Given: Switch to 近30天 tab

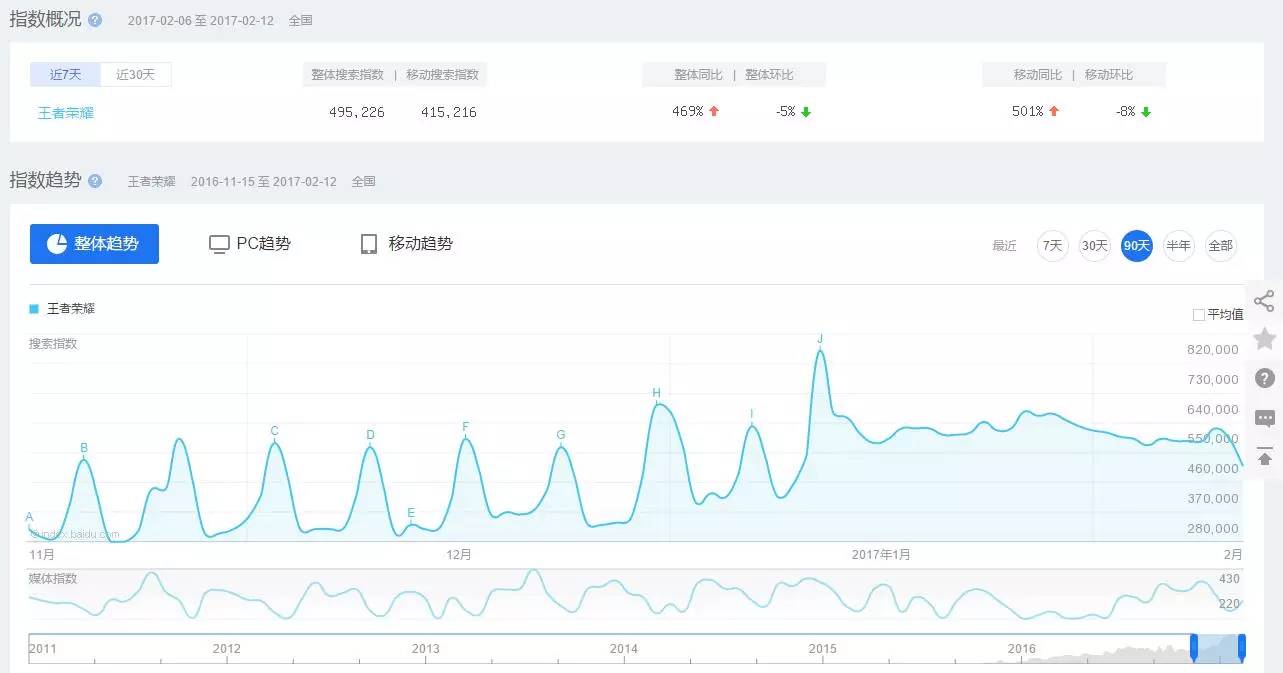Looking at the screenshot, I should pyautogui.click(x=136, y=74).
